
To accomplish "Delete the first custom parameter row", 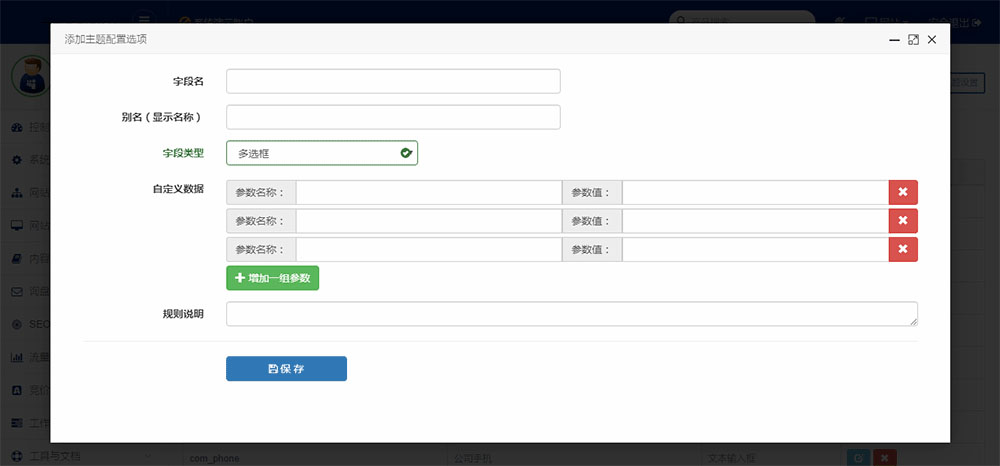I will [903, 192].
